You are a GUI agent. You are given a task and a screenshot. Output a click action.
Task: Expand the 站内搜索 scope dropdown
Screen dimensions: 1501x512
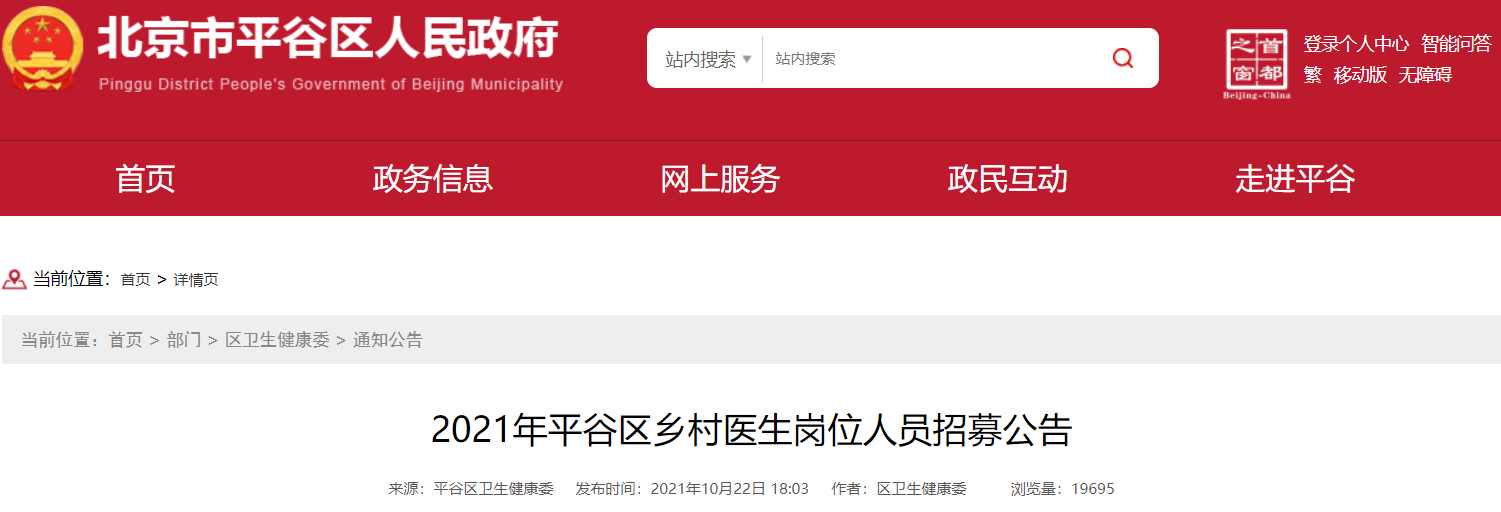click(x=707, y=59)
